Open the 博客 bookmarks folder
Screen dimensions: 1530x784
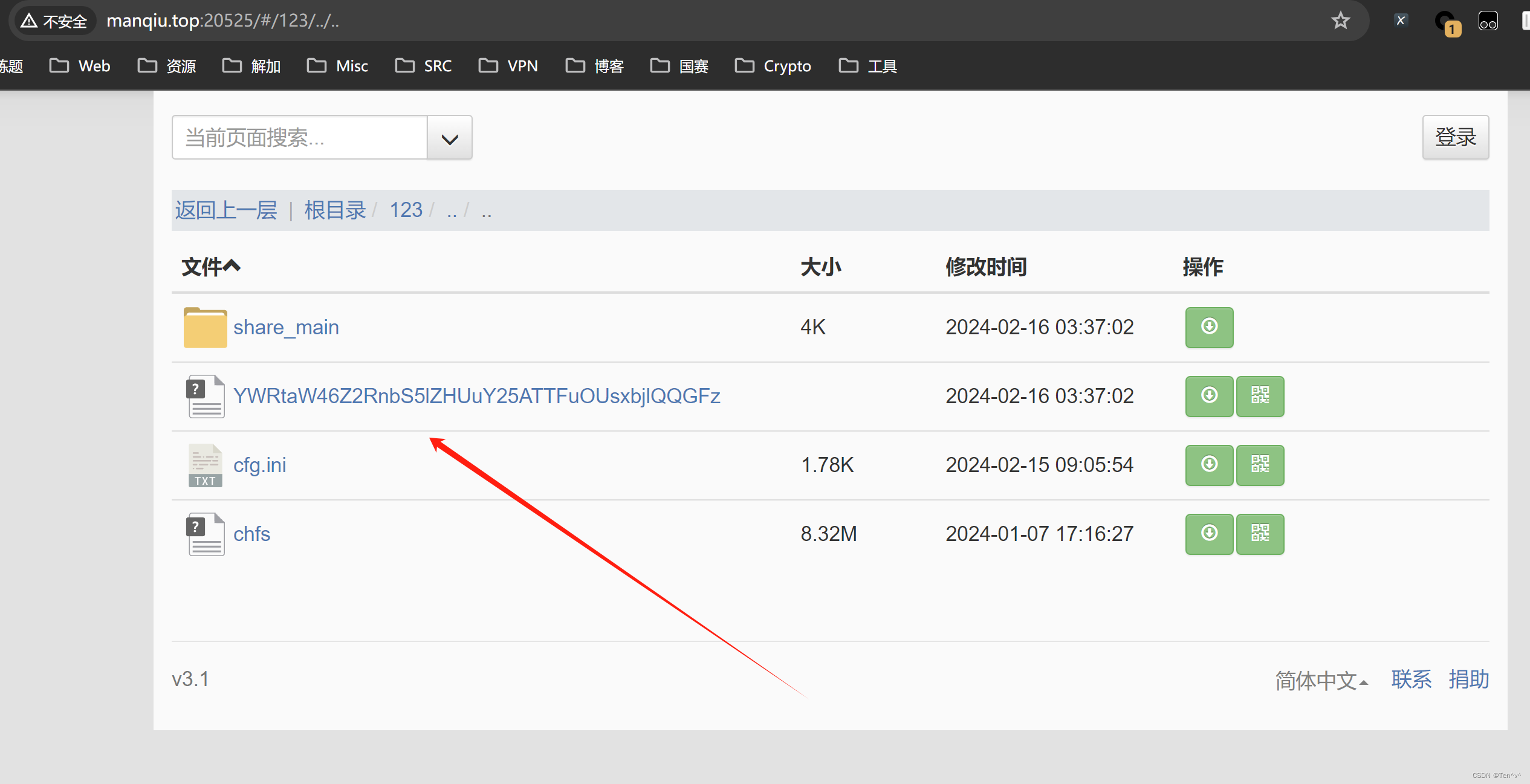click(594, 66)
